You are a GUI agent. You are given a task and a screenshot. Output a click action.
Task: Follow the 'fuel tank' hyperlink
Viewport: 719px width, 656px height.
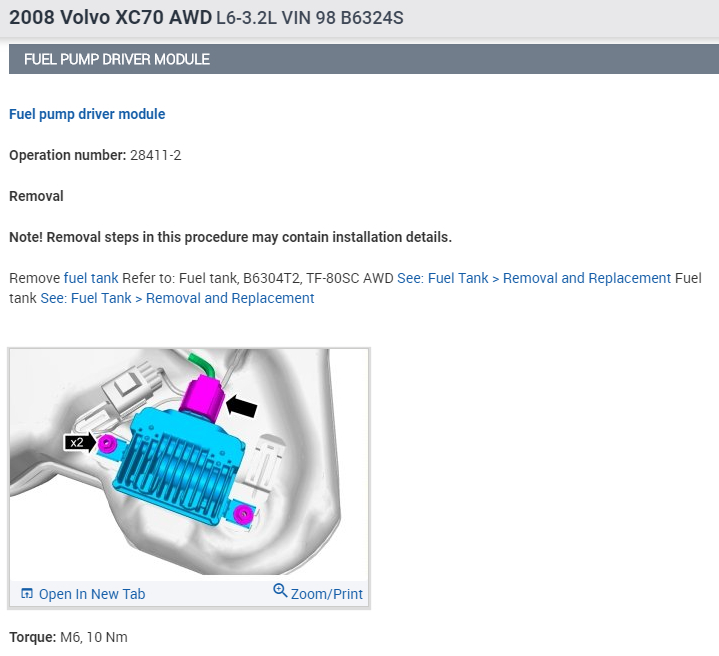pos(91,278)
